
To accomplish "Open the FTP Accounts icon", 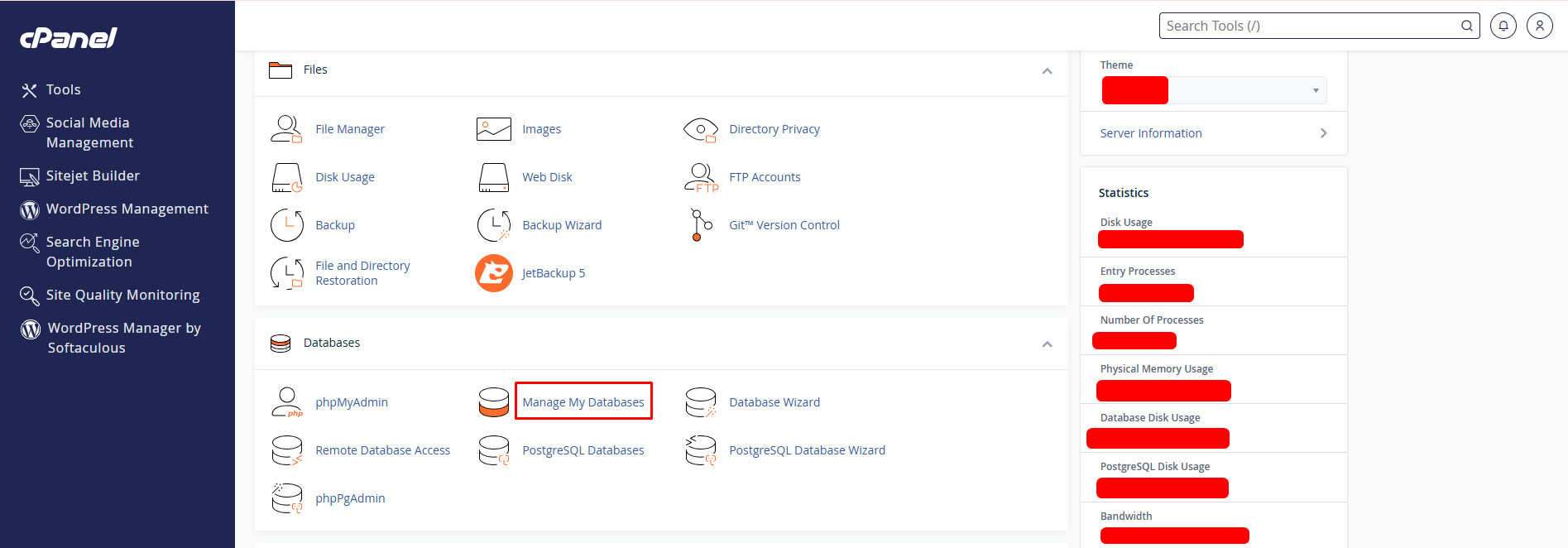I will 701,177.
